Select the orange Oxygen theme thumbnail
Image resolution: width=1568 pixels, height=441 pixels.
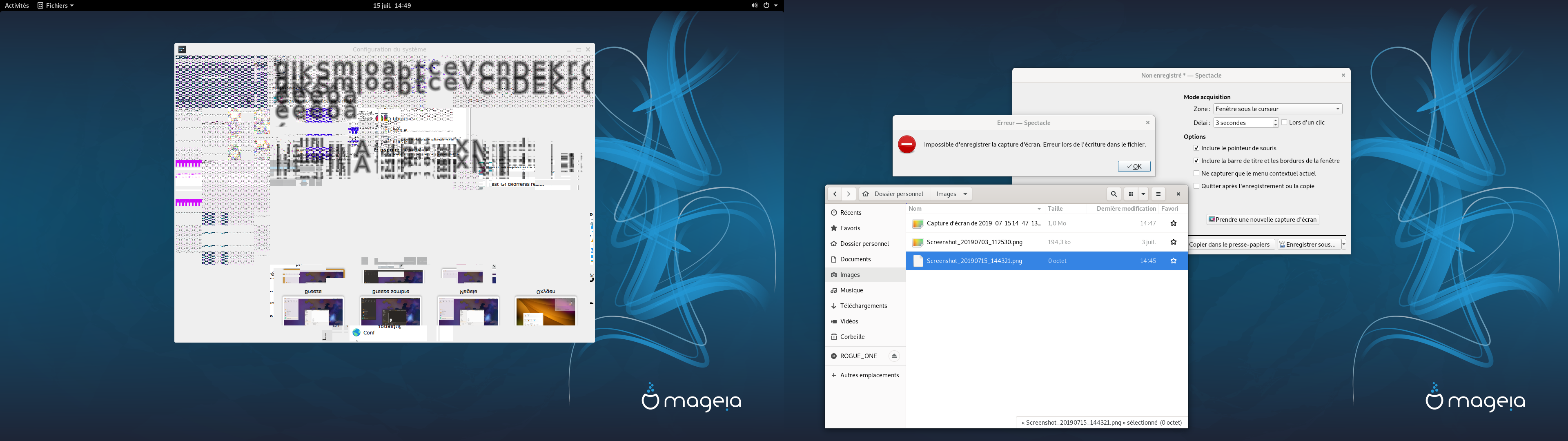546,311
